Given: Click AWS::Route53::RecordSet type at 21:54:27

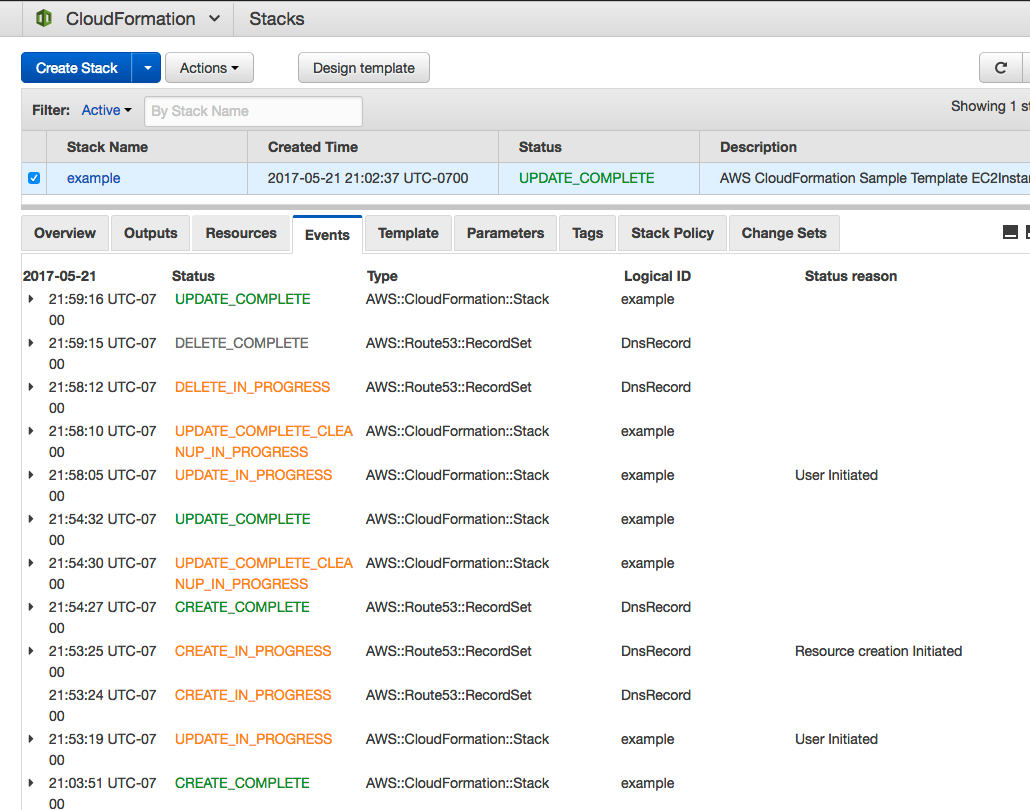Looking at the screenshot, I should tap(449, 607).
